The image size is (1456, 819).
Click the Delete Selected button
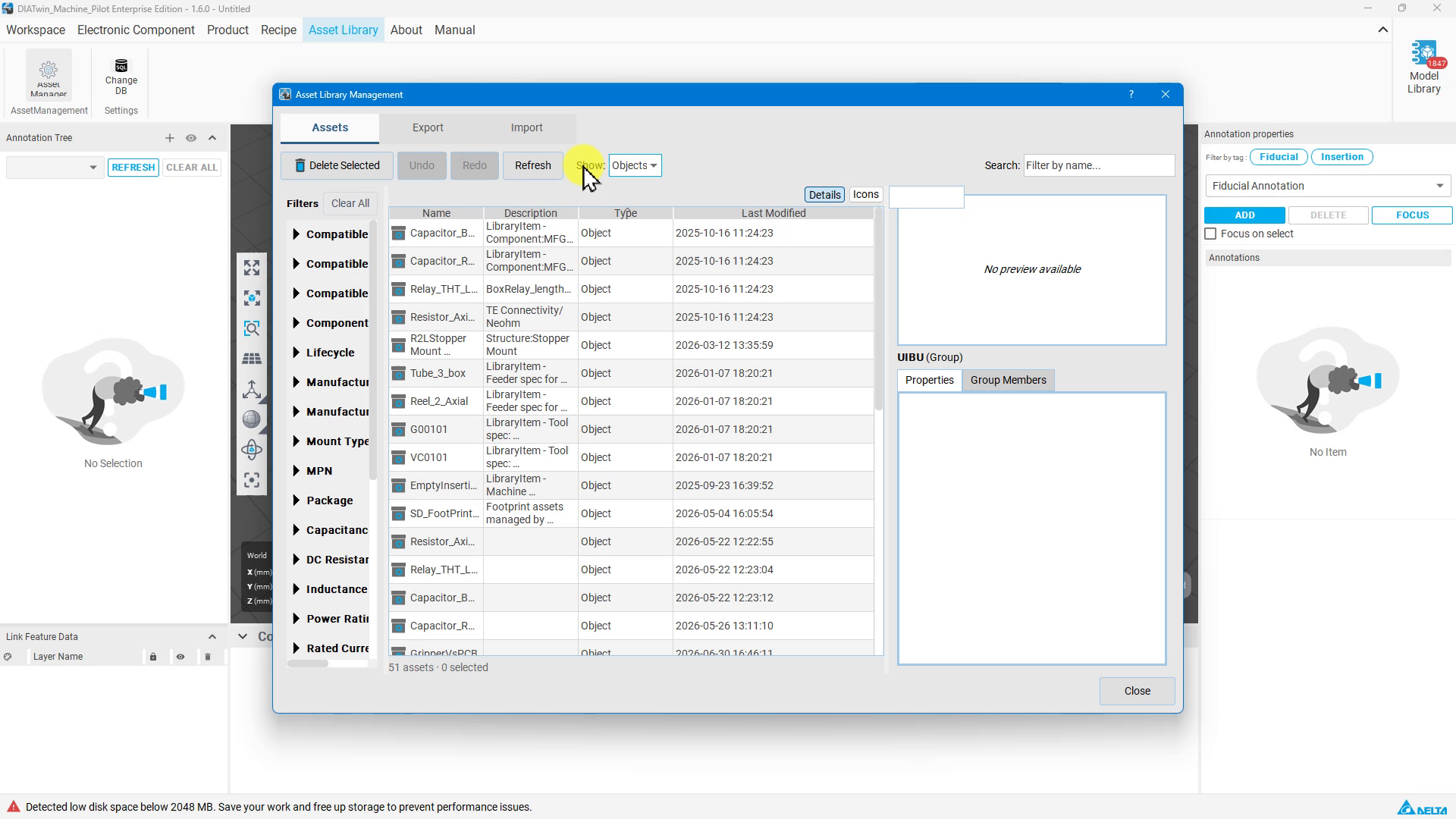337,165
